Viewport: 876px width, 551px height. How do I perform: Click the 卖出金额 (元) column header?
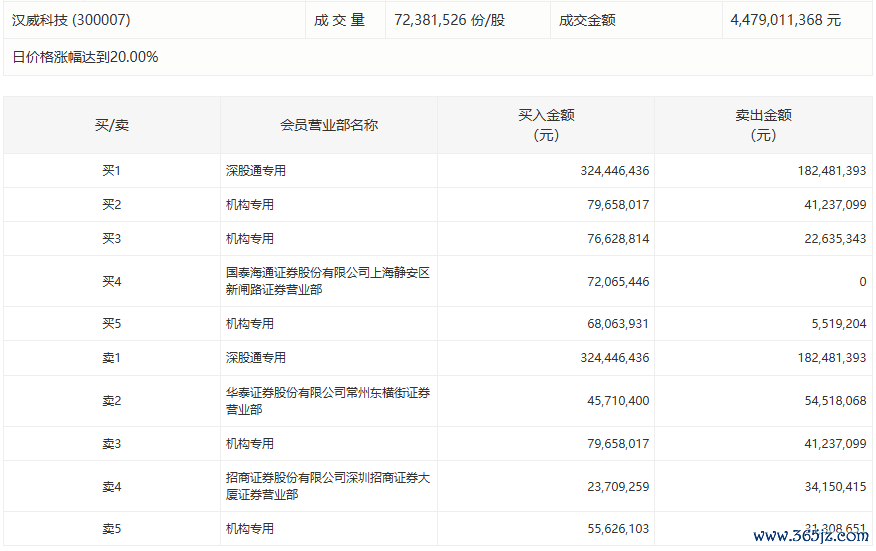[763, 125]
